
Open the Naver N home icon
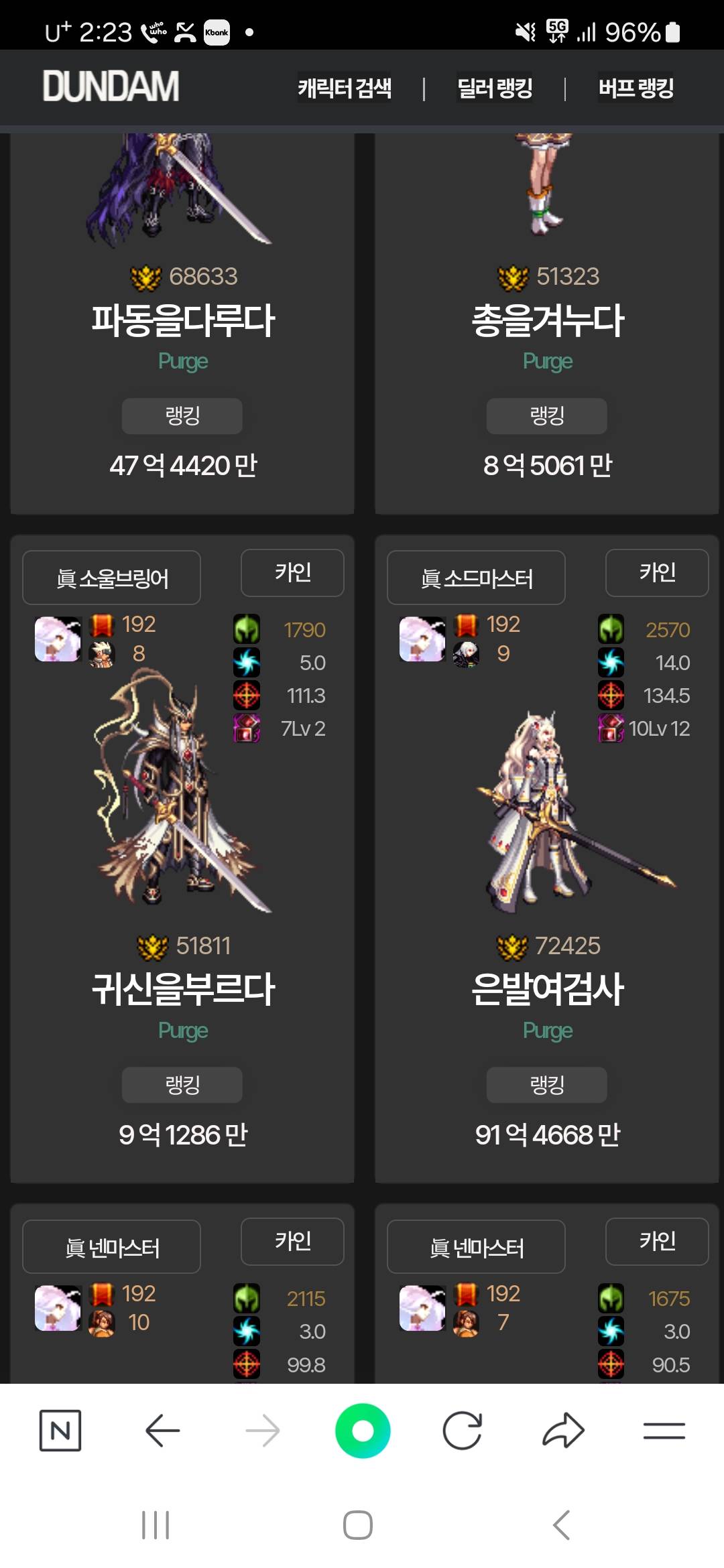point(60,1431)
